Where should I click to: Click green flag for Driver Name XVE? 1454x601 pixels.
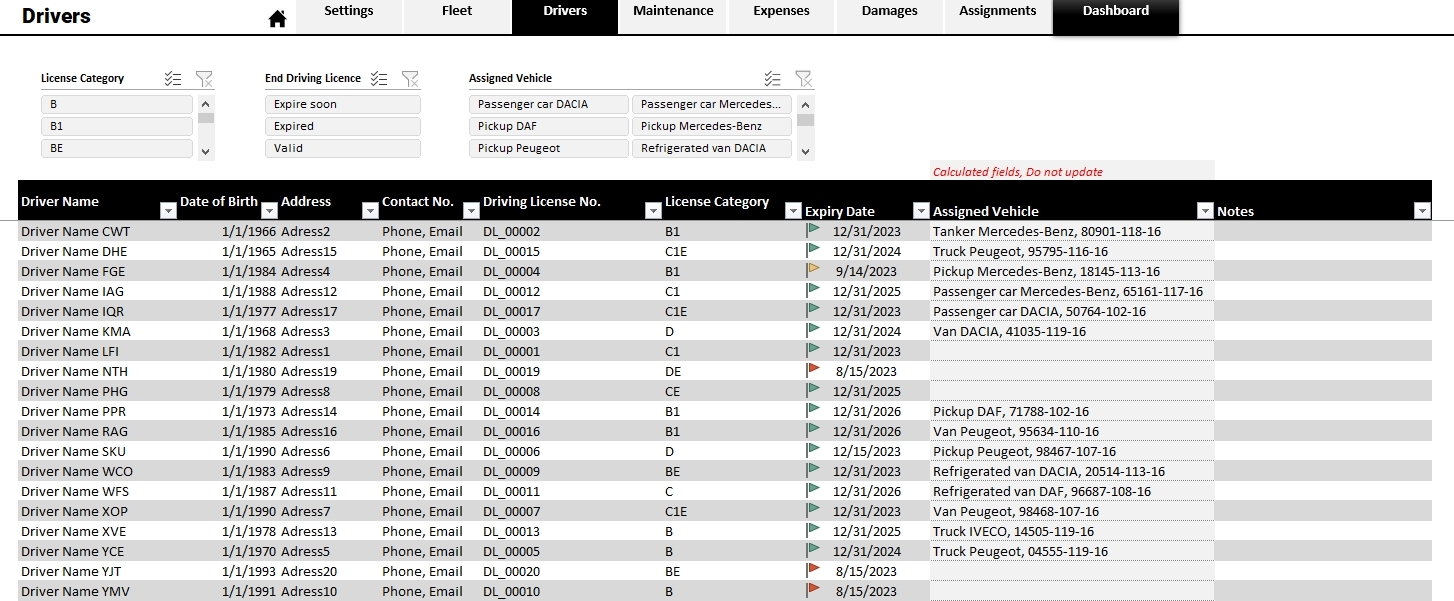click(813, 530)
